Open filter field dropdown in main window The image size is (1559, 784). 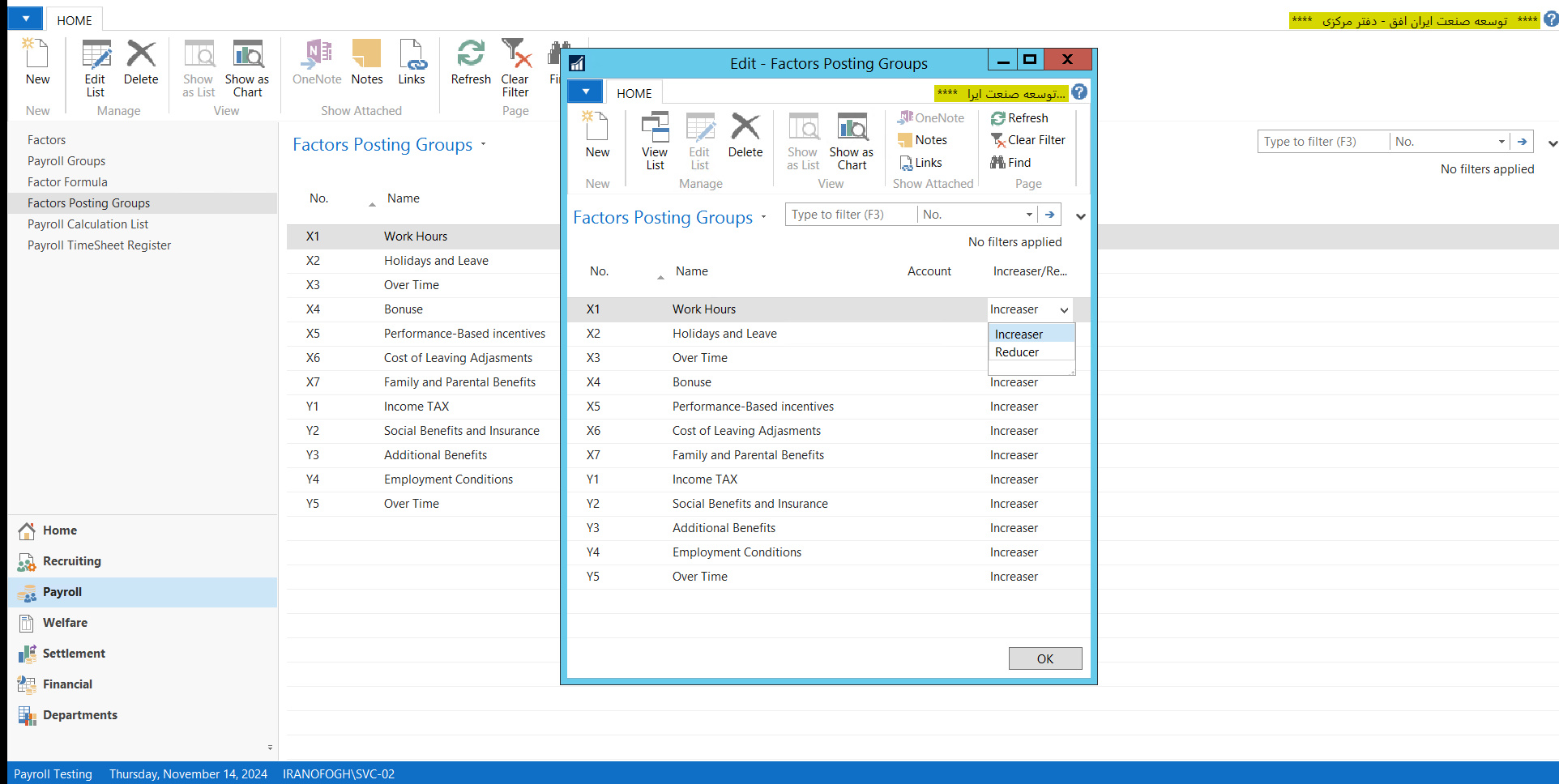click(x=1501, y=142)
